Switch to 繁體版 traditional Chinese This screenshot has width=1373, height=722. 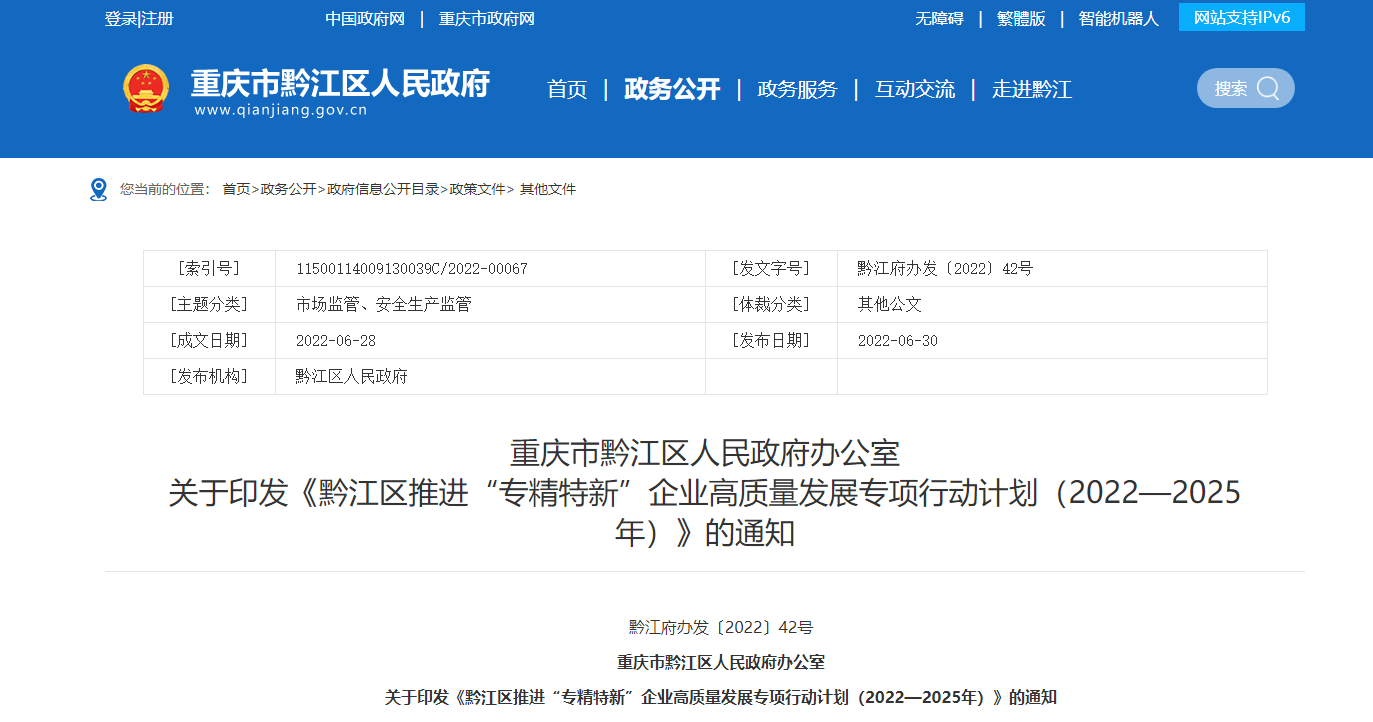[1021, 19]
